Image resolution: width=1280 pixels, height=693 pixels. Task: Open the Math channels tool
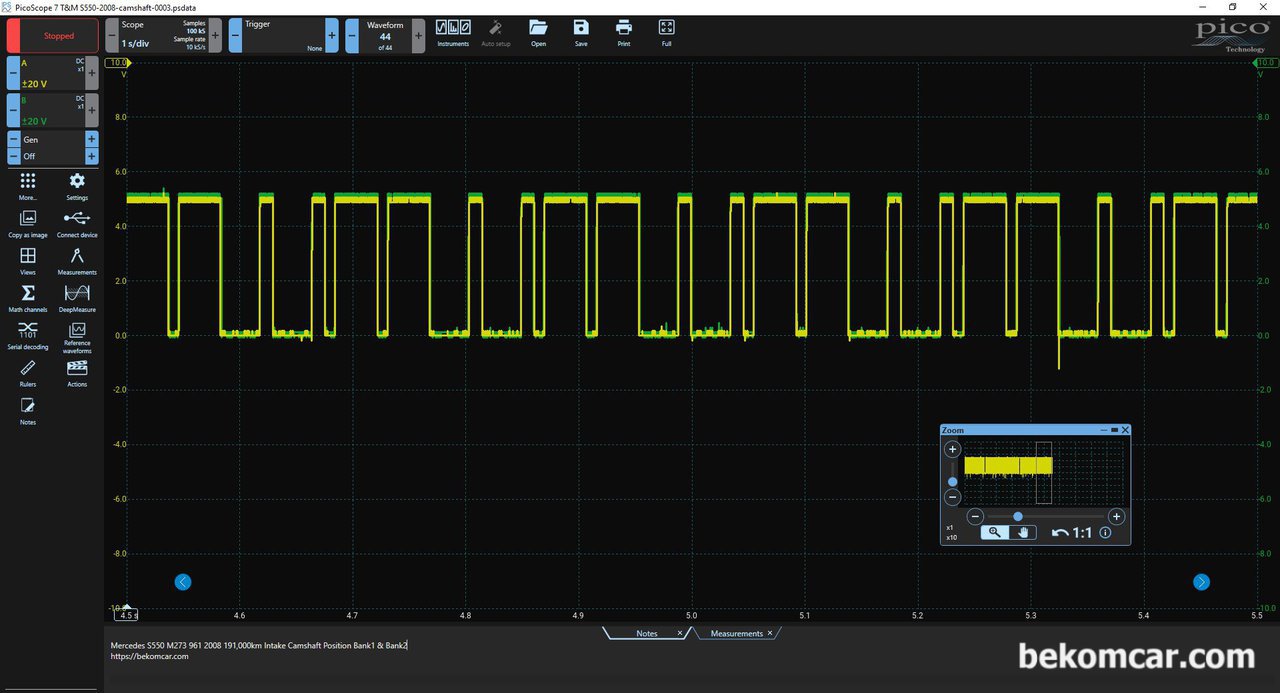[x=28, y=297]
